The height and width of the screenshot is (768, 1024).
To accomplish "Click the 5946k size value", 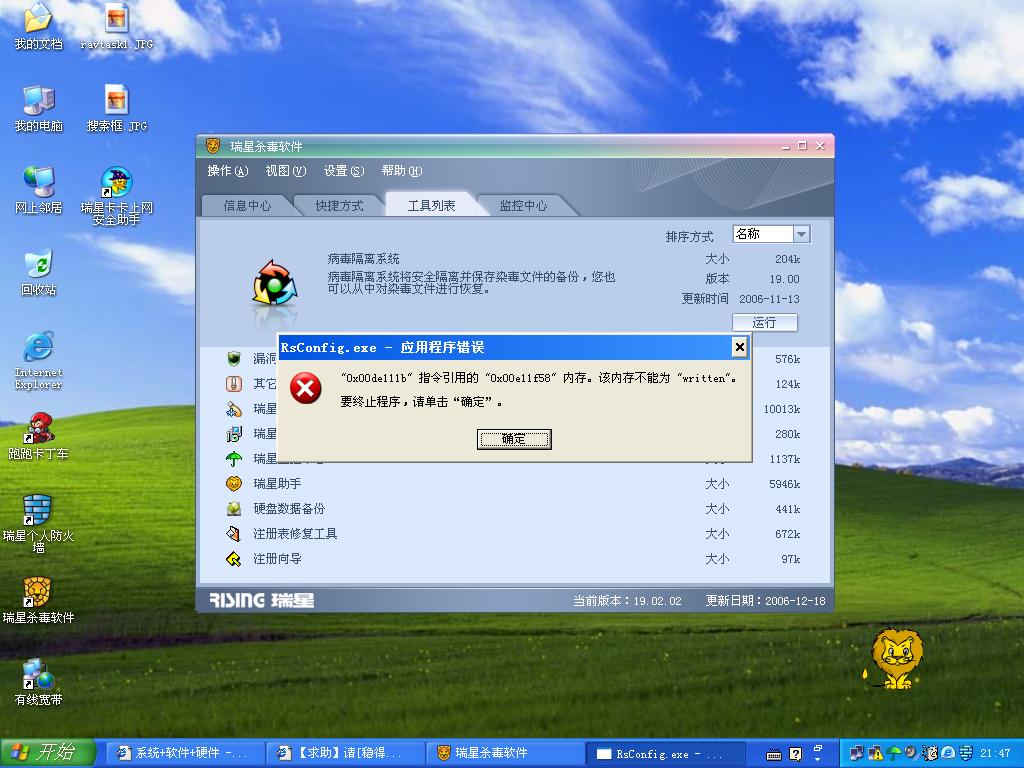I will tap(784, 485).
